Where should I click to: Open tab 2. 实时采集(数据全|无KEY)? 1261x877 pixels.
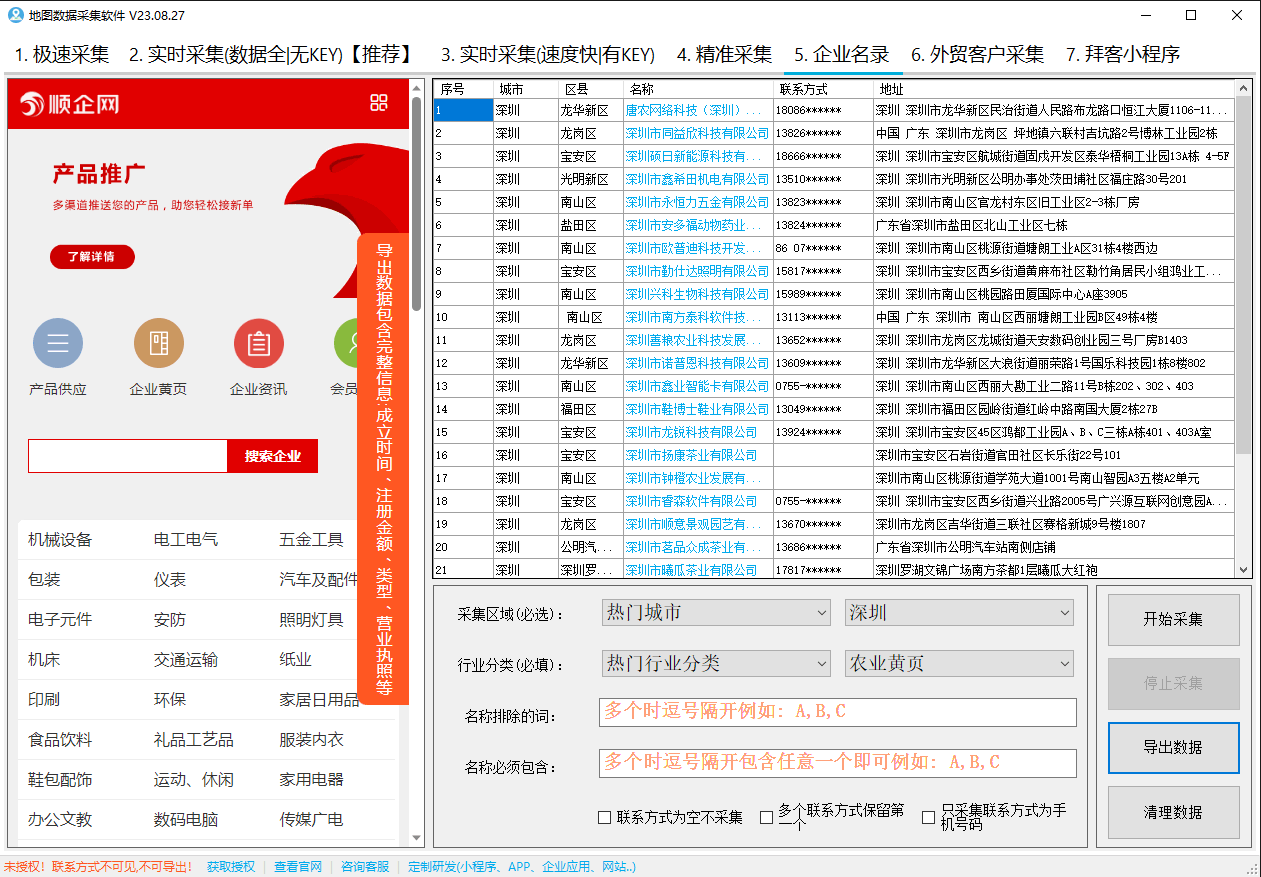[272, 54]
